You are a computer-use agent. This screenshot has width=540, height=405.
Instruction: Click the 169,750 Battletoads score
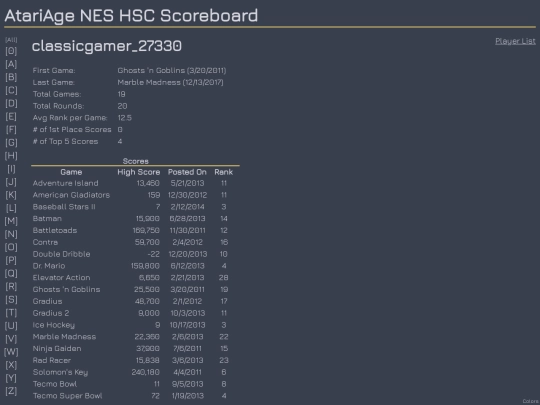(x=146, y=230)
